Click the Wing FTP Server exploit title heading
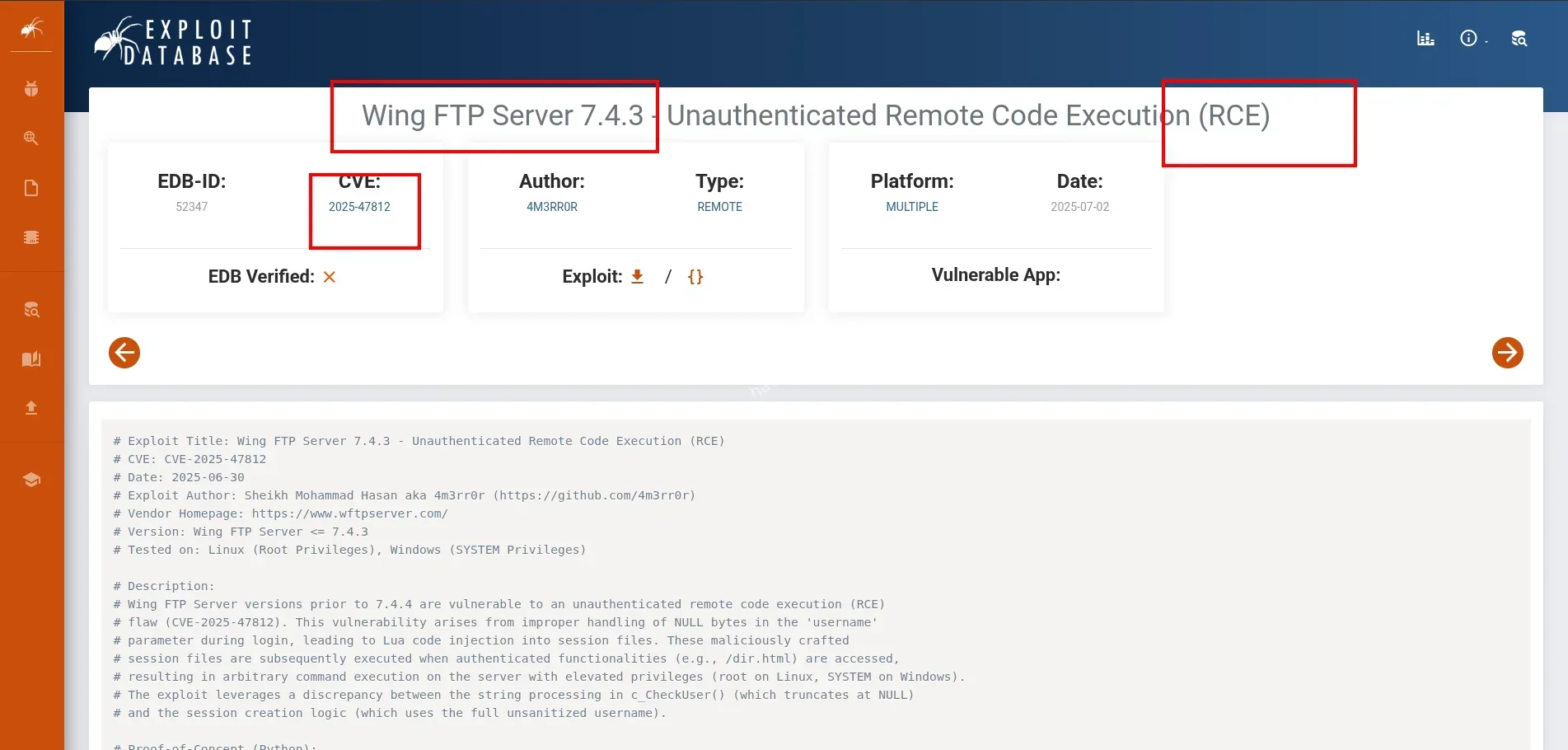The width and height of the screenshot is (1568, 750). point(816,115)
